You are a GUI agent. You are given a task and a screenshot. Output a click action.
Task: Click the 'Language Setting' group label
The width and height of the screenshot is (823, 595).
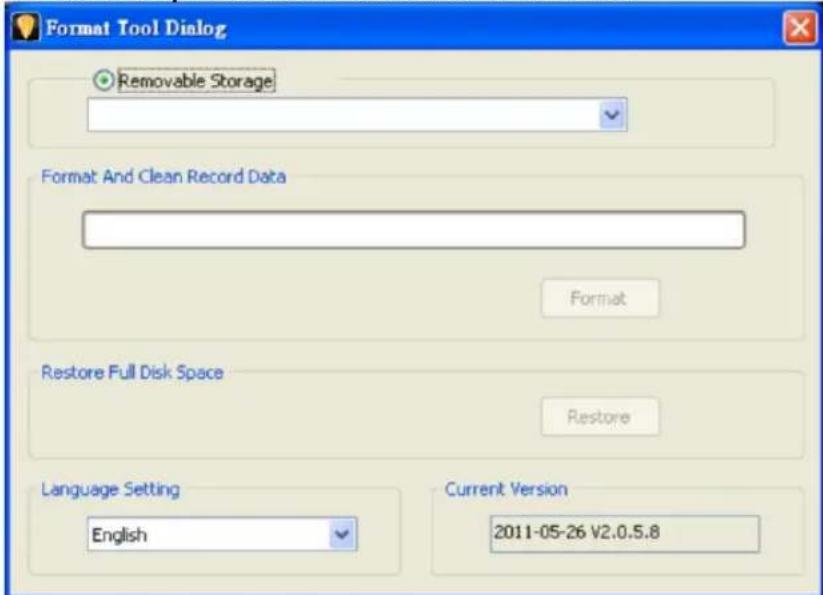tap(110, 489)
